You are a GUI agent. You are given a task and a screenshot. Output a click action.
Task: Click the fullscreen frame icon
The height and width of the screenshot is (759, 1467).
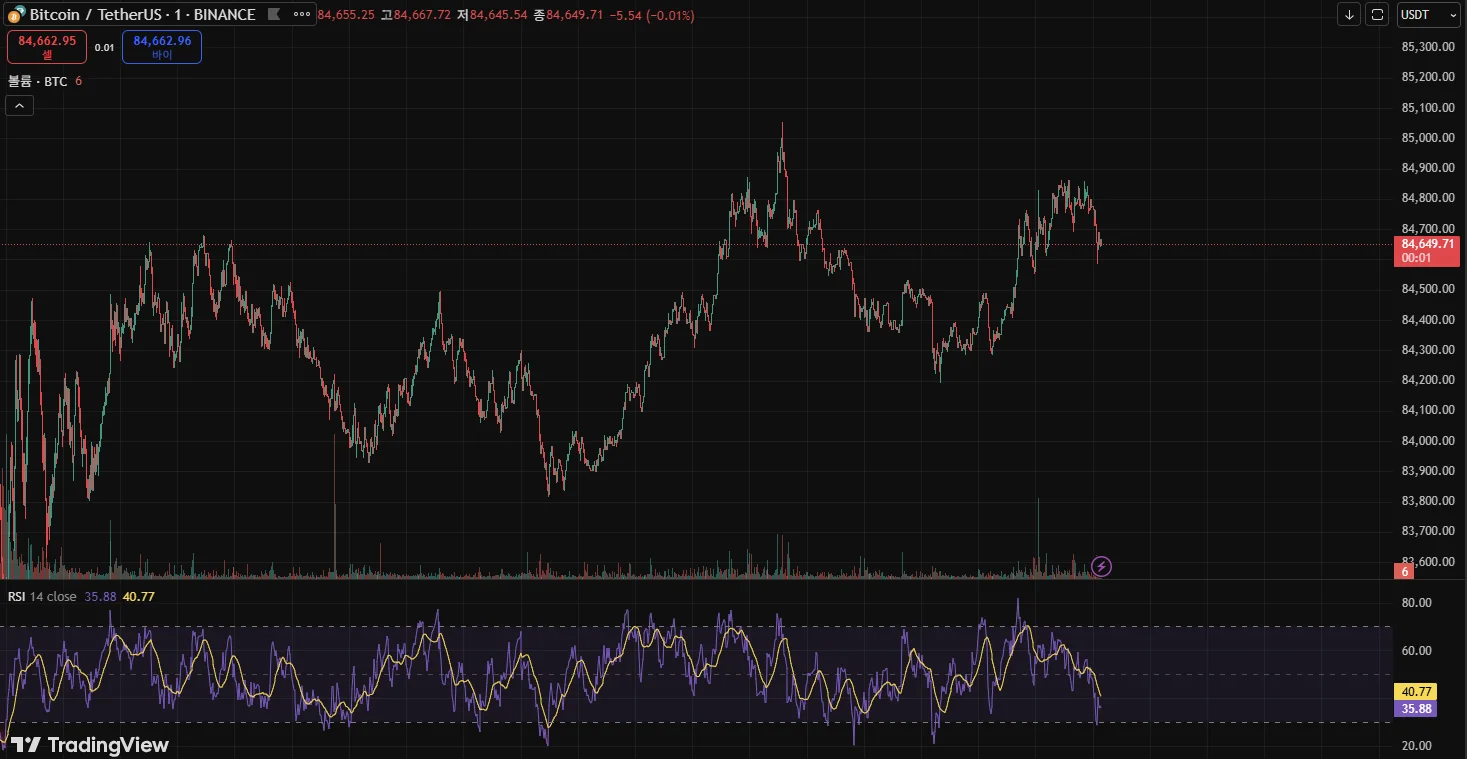(x=1377, y=15)
